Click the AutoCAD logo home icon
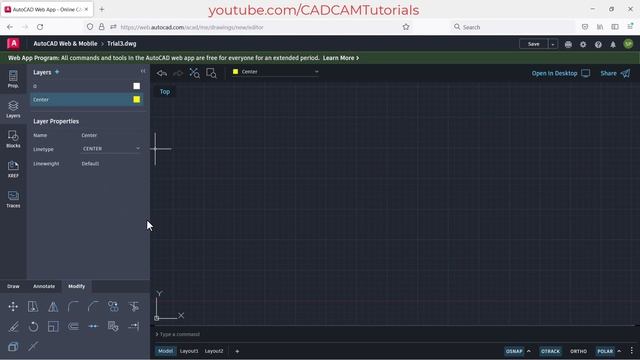The height and width of the screenshot is (360, 640). point(13,43)
